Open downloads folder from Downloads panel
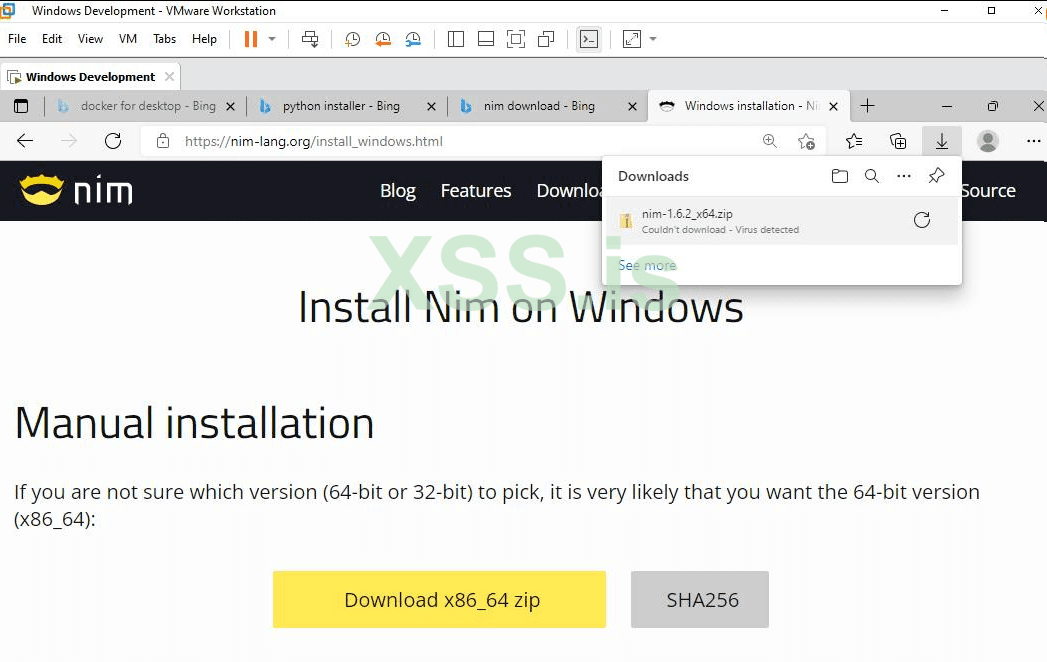The image size is (1047, 662). (840, 176)
